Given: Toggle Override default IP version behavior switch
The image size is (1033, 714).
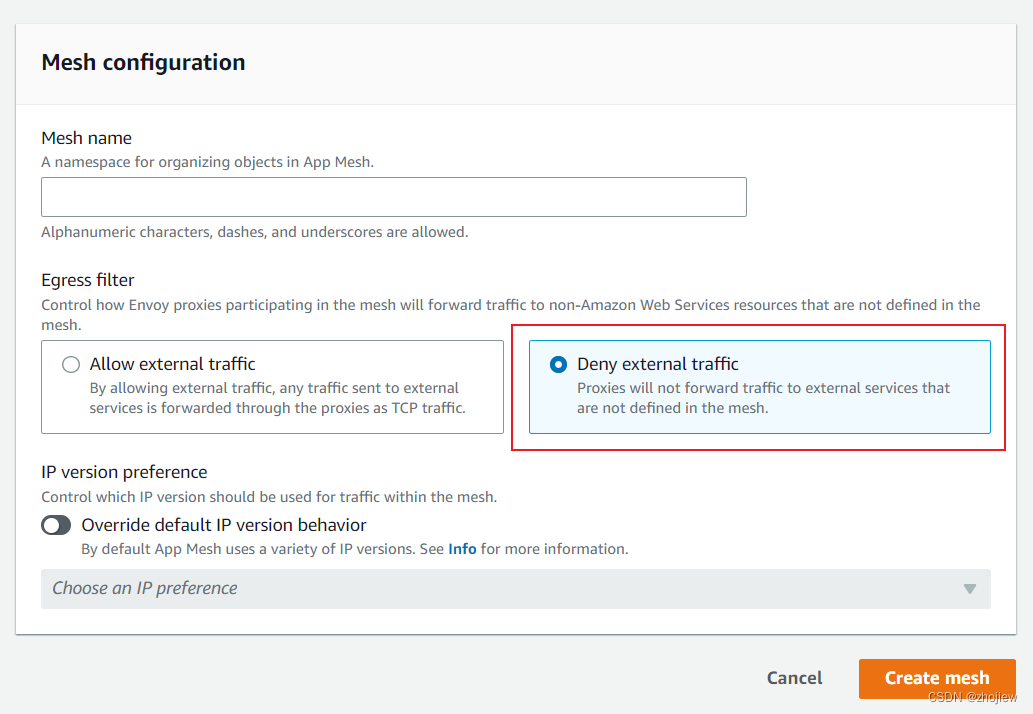Looking at the screenshot, I should tap(56, 525).
